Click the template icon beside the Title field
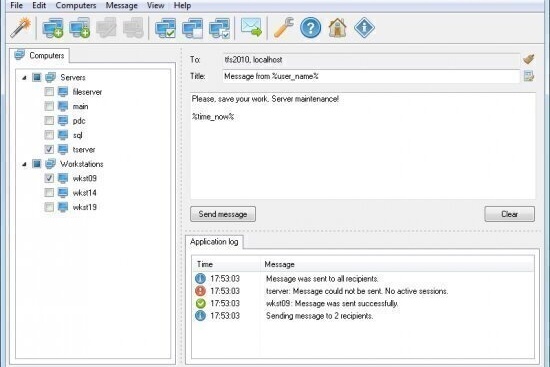 pyautogui.click(x=529, y=76)
